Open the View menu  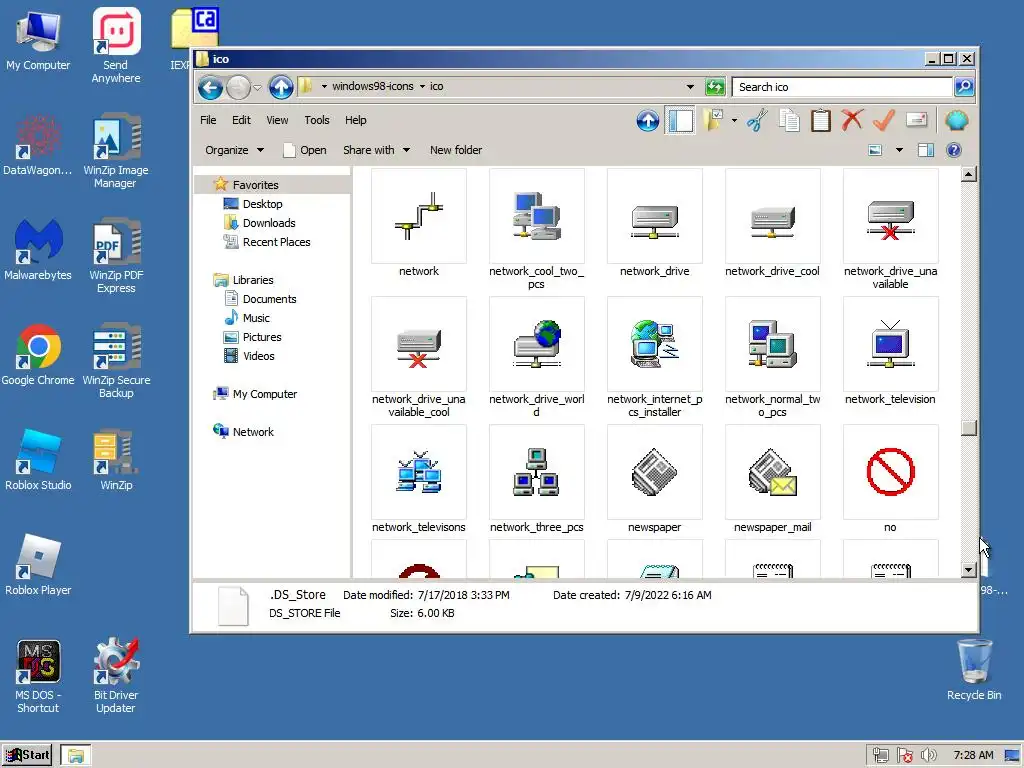(277, 120)
